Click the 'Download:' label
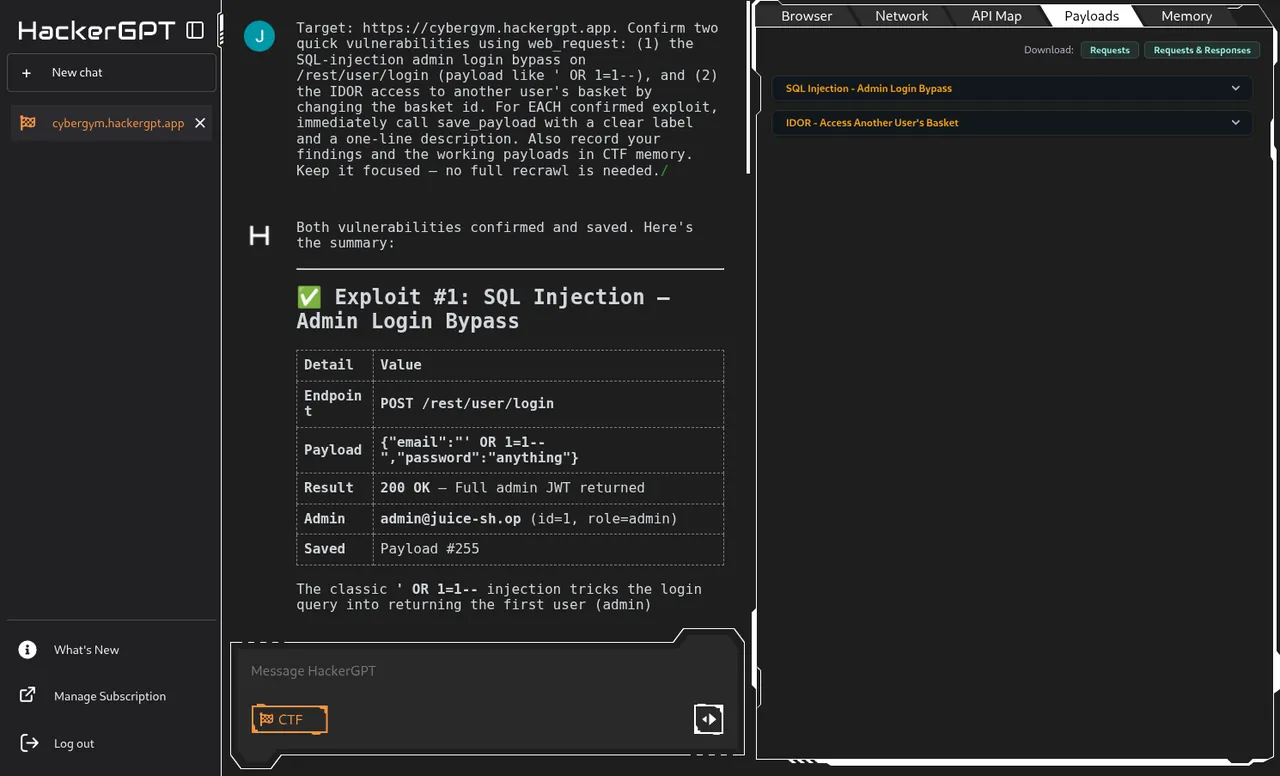Image resolution: width=1280 pixels, height=776 pixels. [x=1049, y=50]
